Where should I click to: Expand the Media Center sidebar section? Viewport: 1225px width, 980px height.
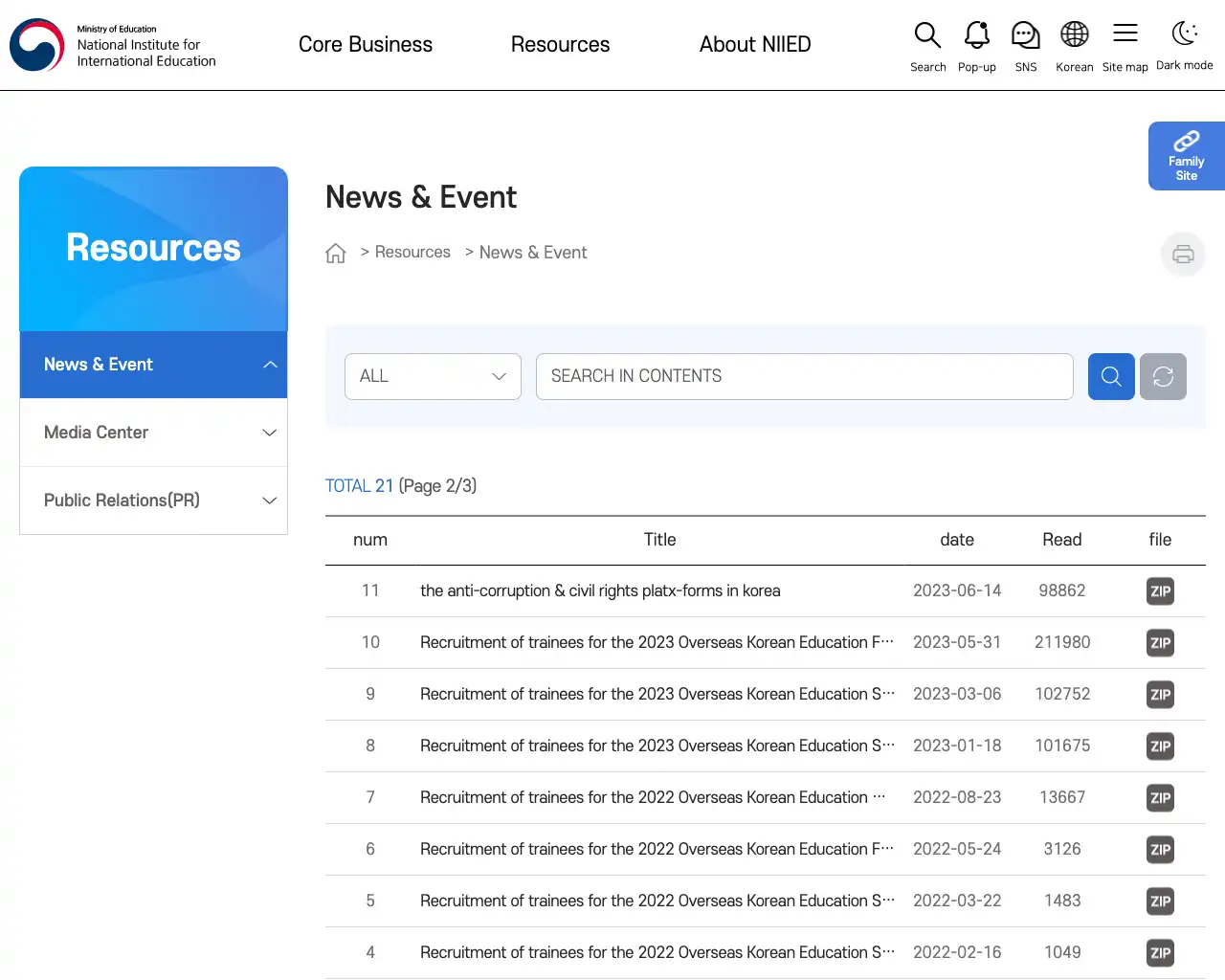(x=153, y=433)
